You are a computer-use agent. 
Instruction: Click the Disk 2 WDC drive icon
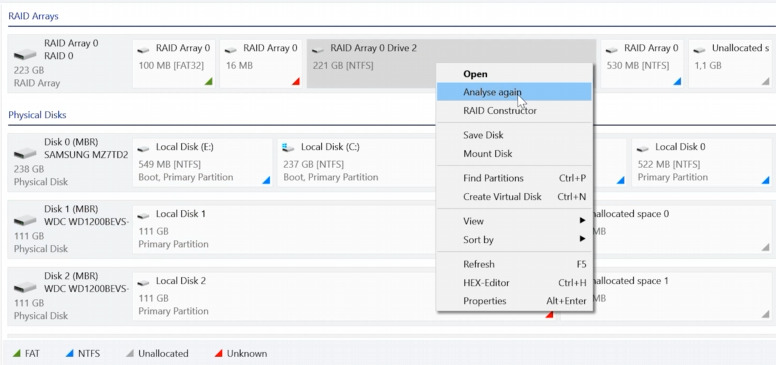click(25, 286)
